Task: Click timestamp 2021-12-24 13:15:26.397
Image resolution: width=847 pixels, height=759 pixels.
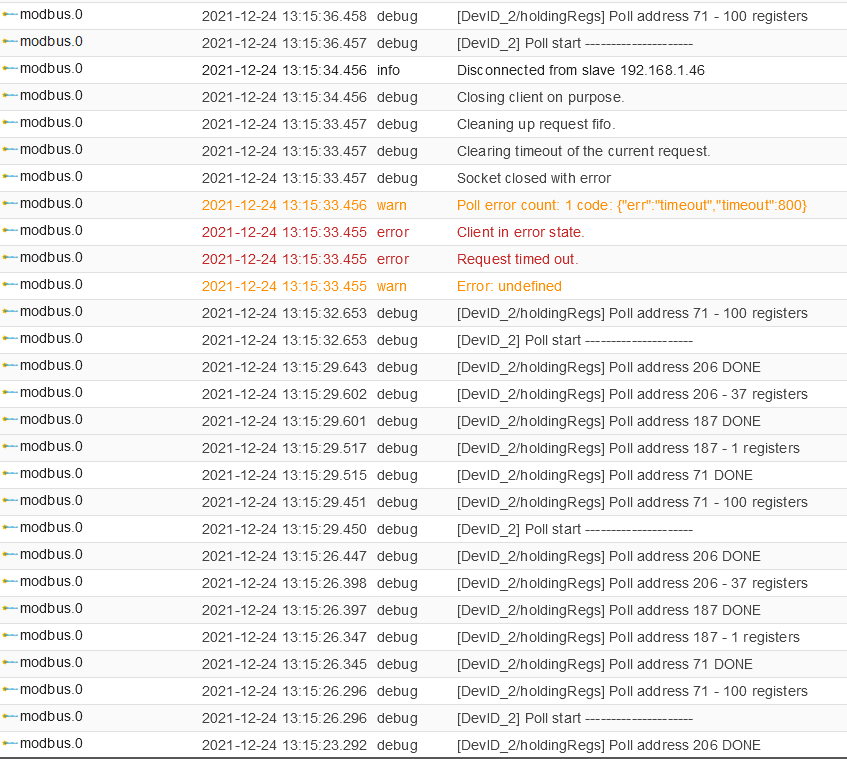Action: point(284,610)
